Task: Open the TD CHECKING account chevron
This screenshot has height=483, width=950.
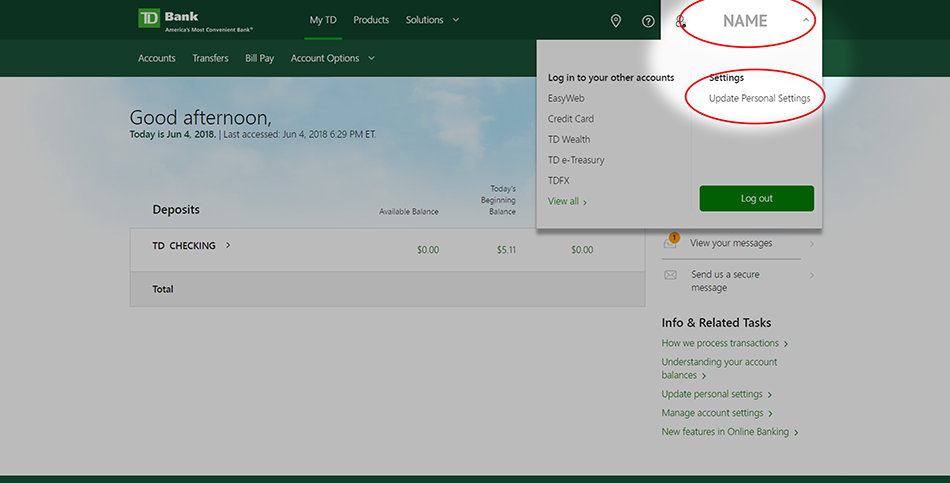Action: point(228,245)
